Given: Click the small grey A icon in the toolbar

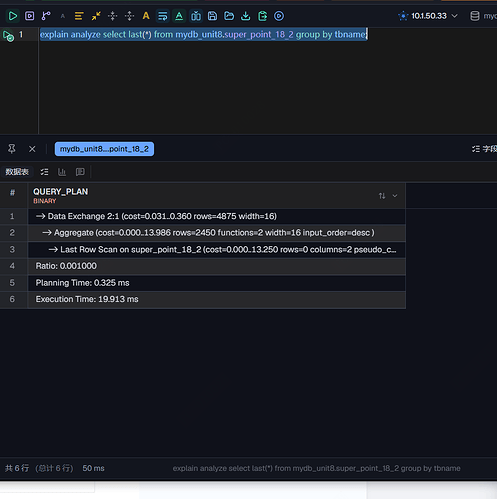Looking at the screenshot, I should (63, 16).
